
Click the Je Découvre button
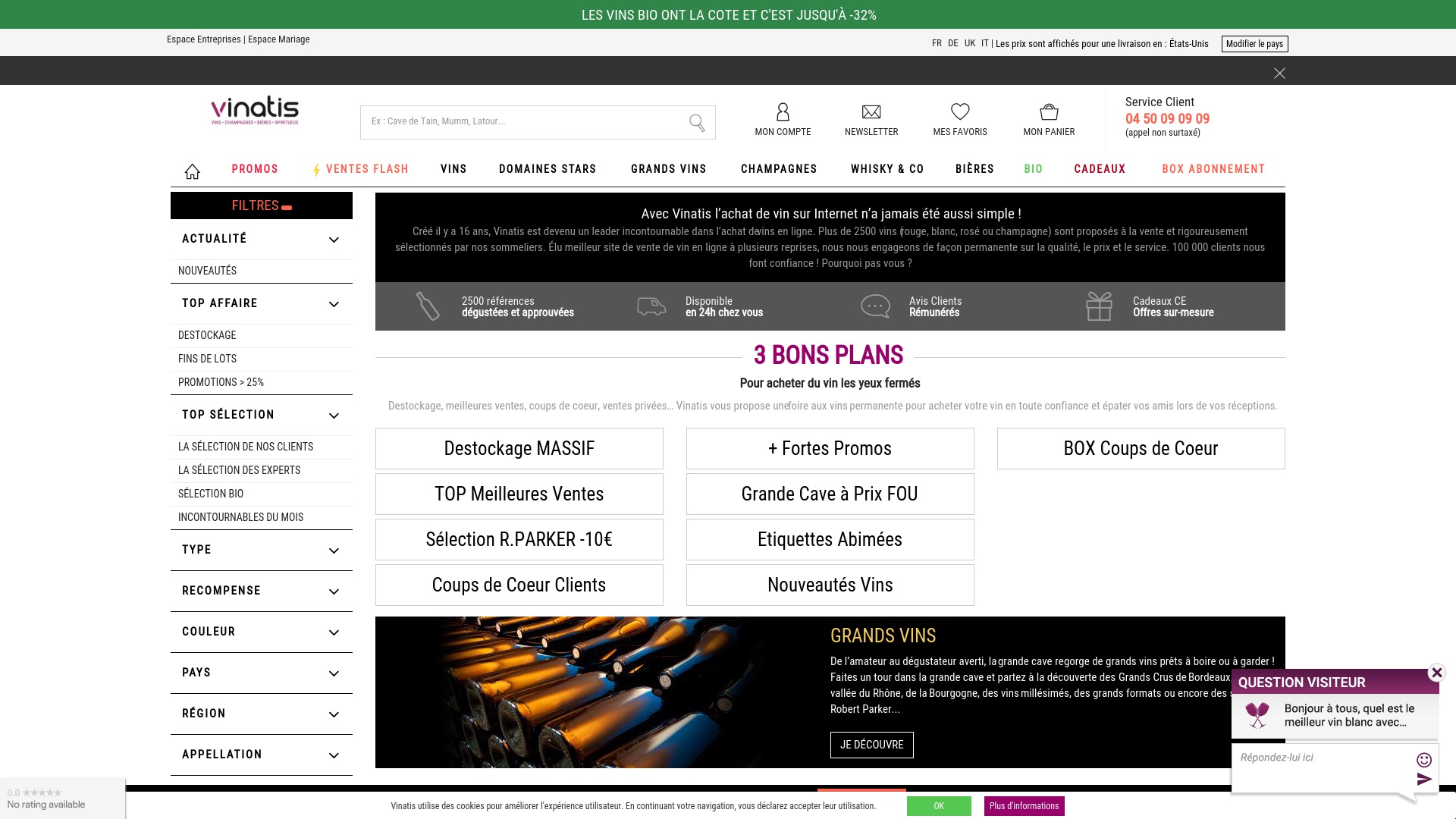[872, 745]
